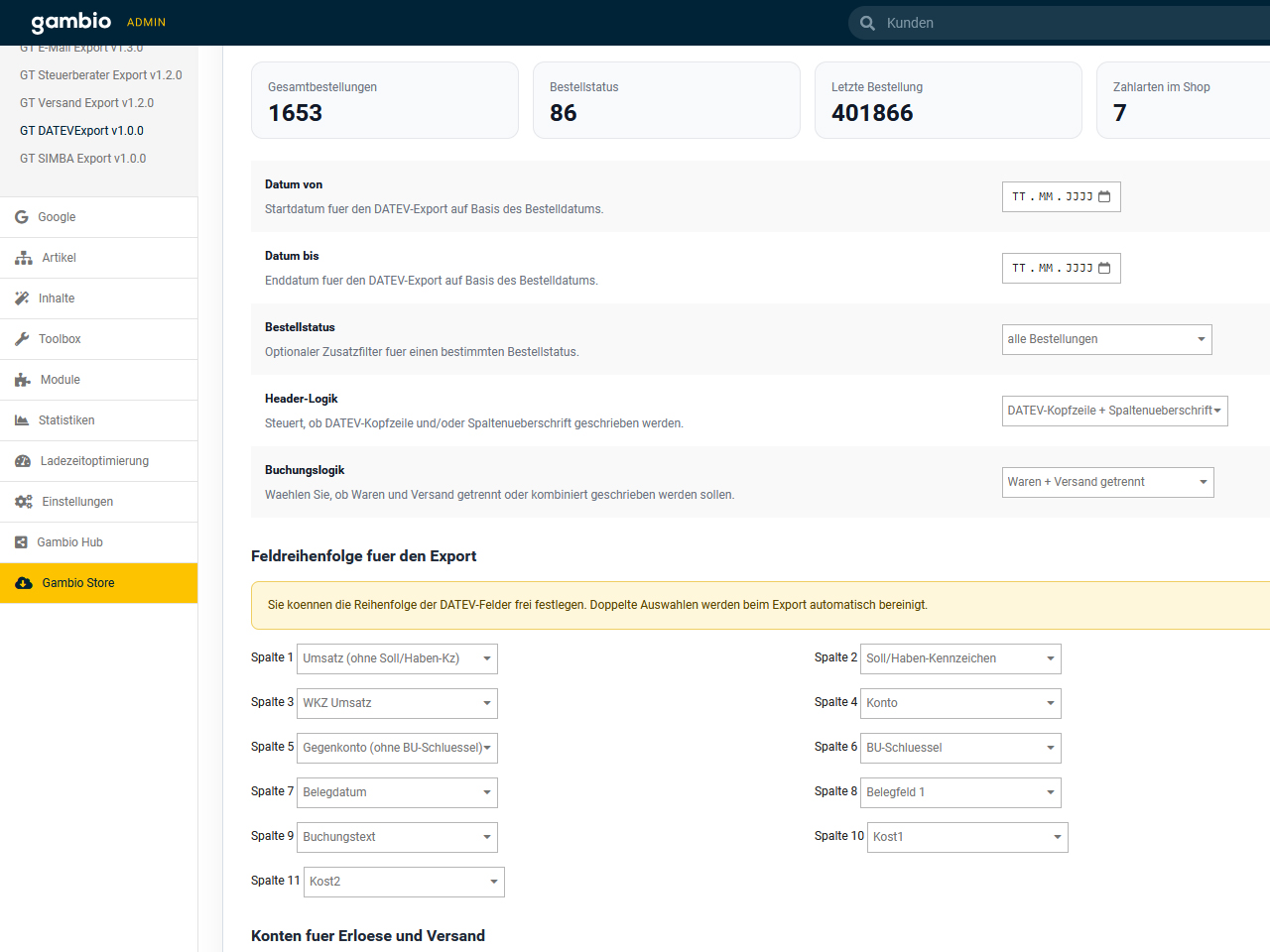Open calendar picker for Datum von

pyautogui.click(x=1104, y=197)
